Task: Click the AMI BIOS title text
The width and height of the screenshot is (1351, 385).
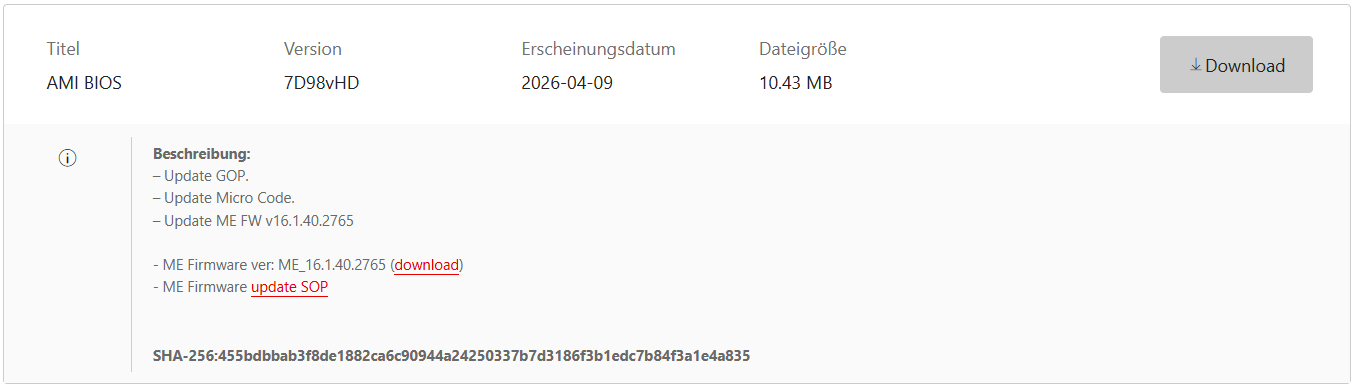Action: point(84,83)
